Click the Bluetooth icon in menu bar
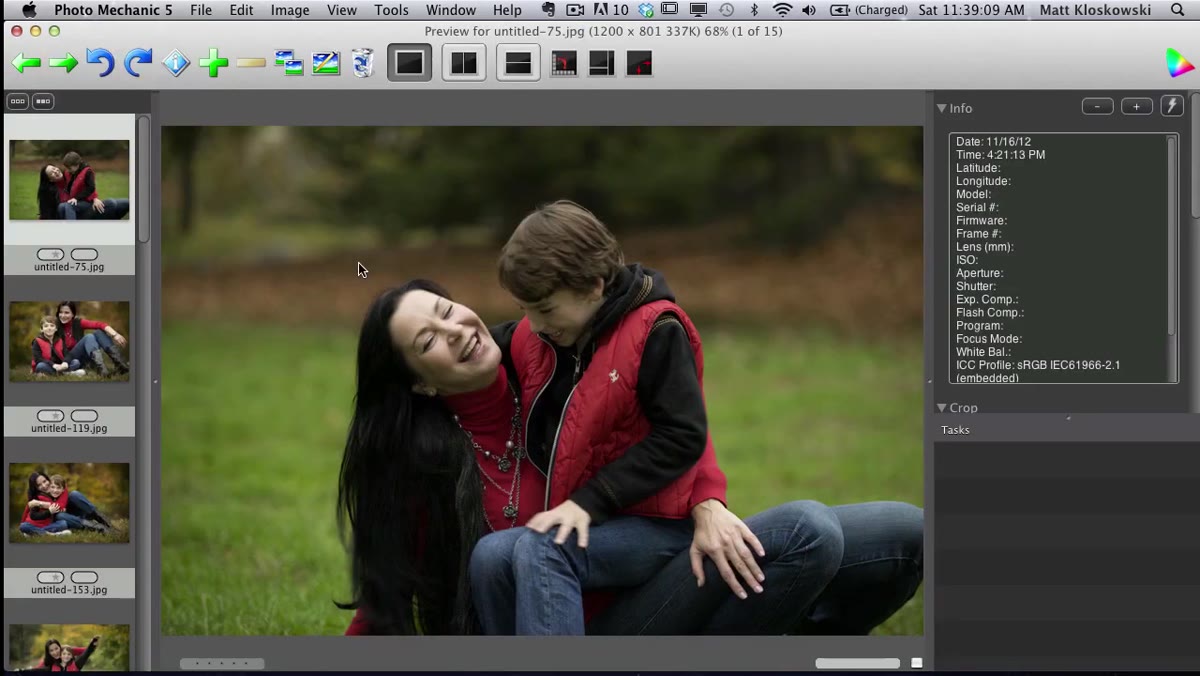Viewport: 1200px width, 676px height. 755,10
